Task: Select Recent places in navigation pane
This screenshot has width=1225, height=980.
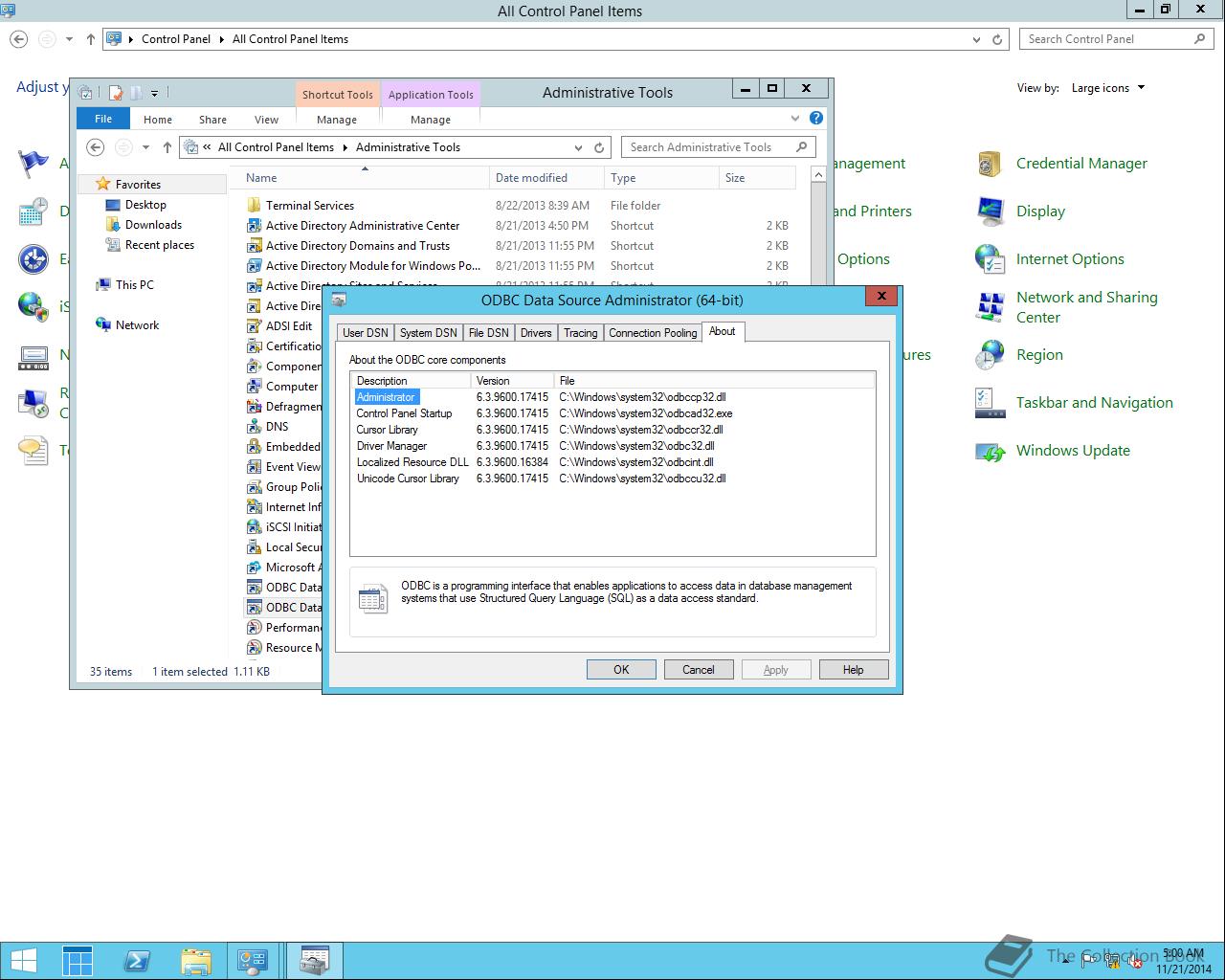Action: point(159,245)
